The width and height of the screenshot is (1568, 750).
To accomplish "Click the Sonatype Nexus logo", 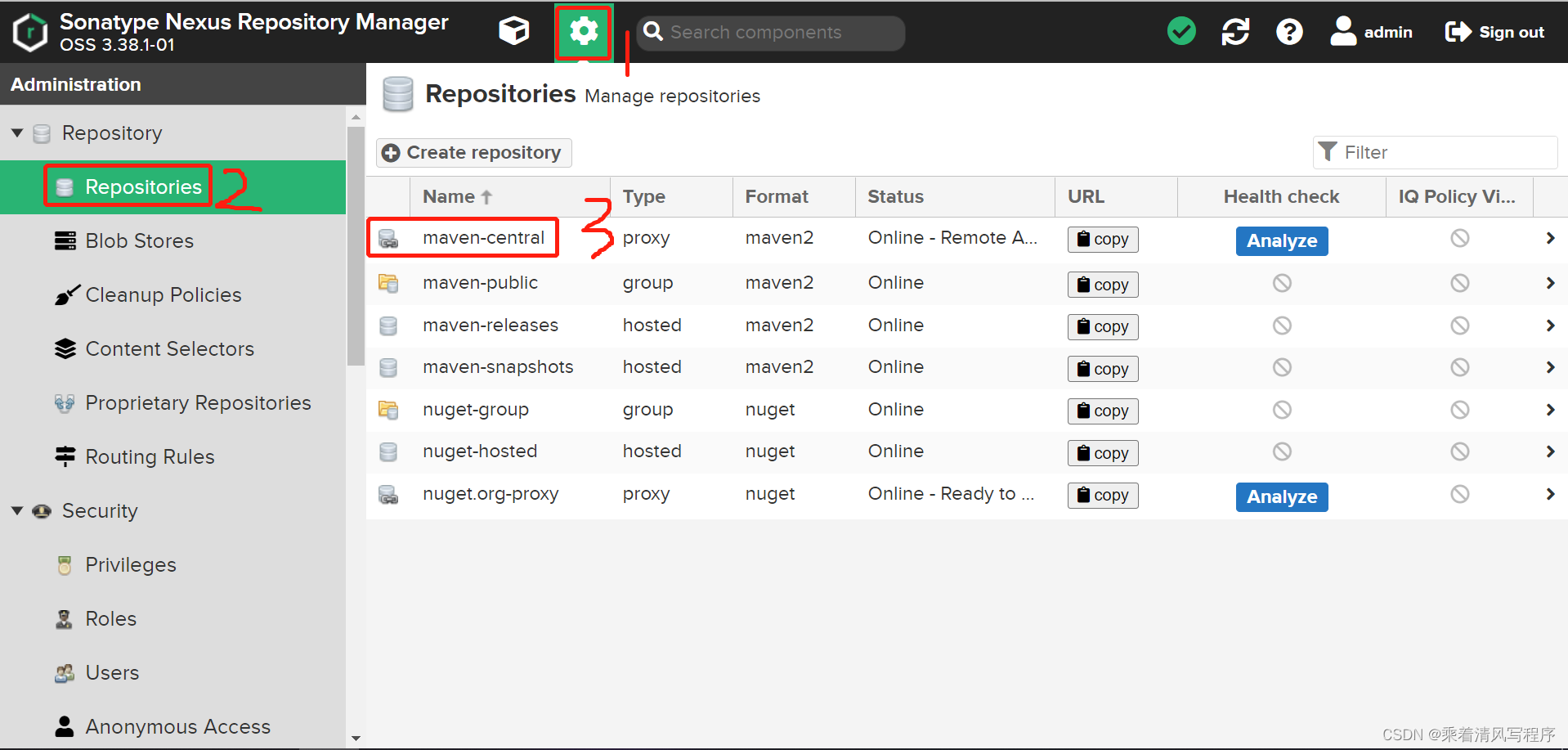I will coord(30,32).
